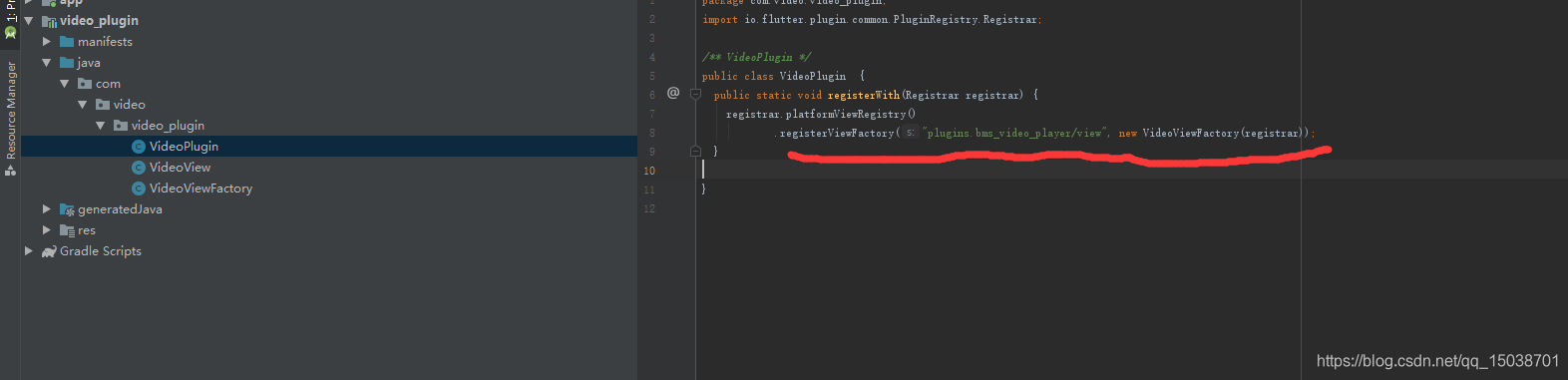Click the video_plugin module icon
The image size is (1568, 380).
tap(49, 21)
